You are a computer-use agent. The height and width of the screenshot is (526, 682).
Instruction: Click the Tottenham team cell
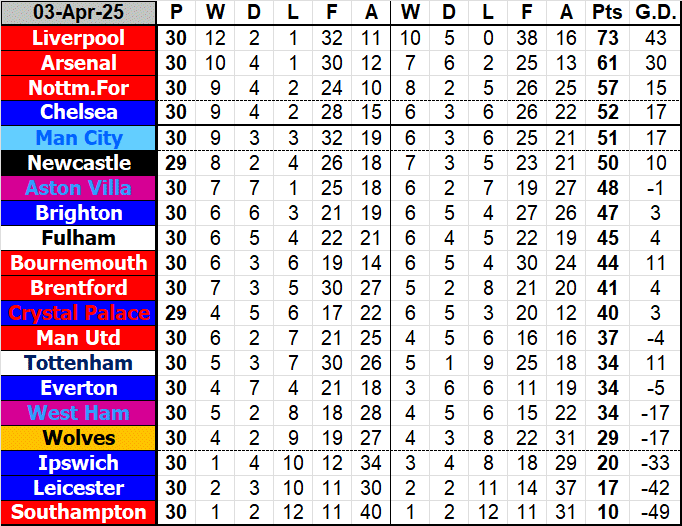click(x=79, y=363)
